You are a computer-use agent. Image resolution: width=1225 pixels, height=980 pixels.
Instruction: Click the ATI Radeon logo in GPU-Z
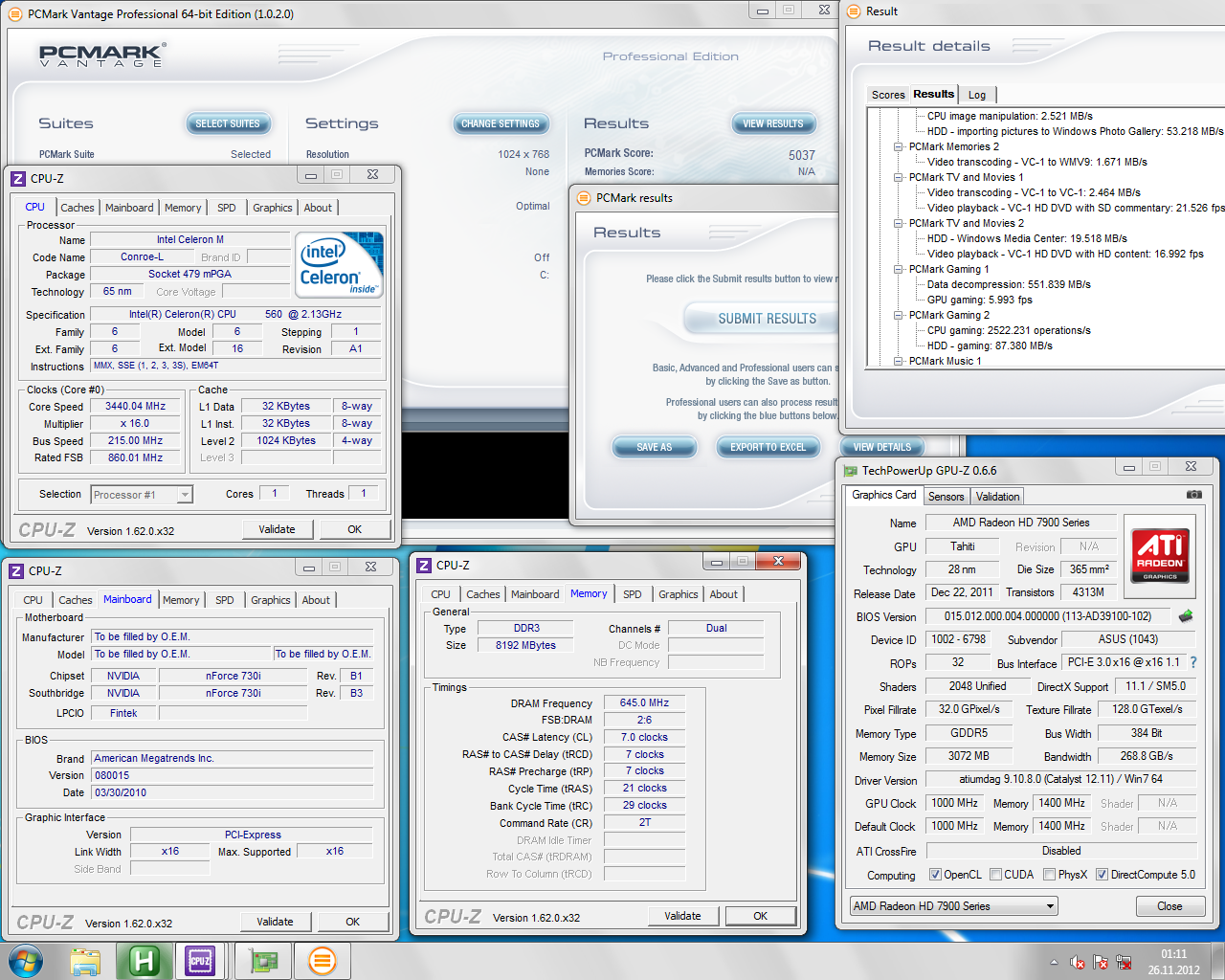point(1160,555)
